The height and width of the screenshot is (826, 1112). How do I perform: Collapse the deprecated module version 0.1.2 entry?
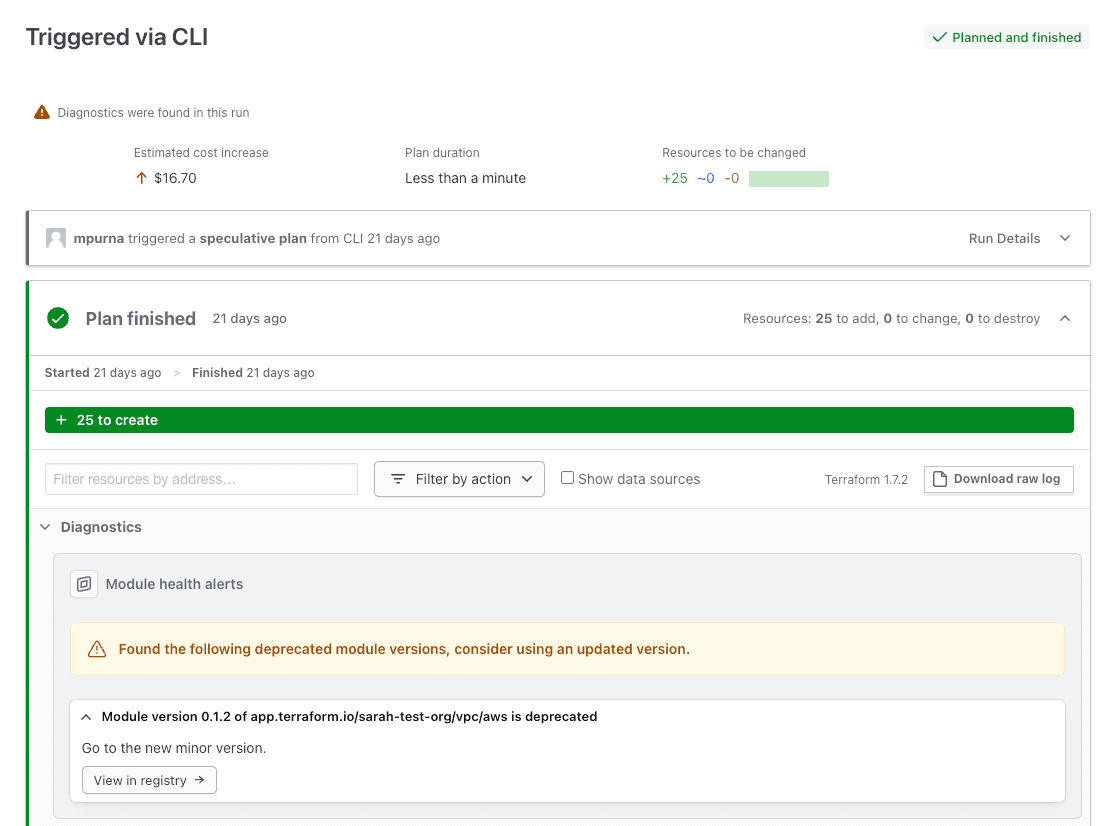pyautogui.click(x=86, y=717)
